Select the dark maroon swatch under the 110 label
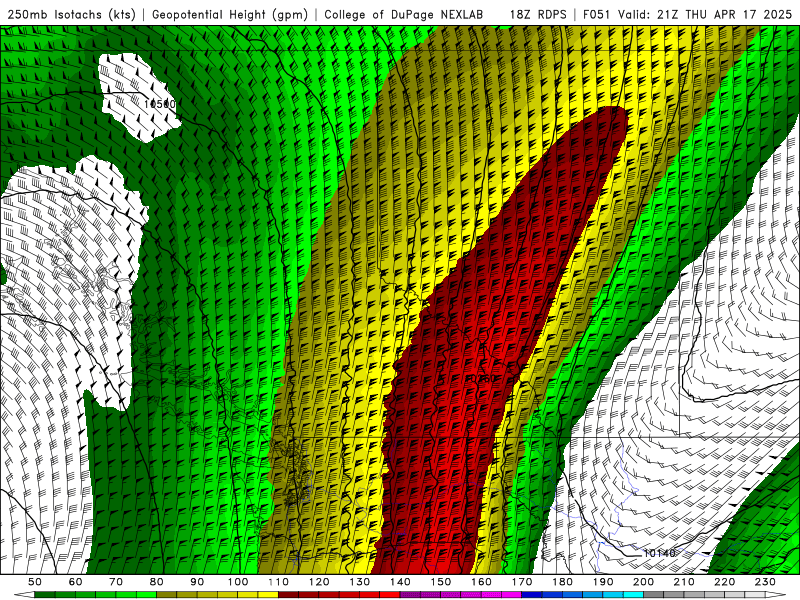This screenshot has height=600, width=800. point(288,595)
